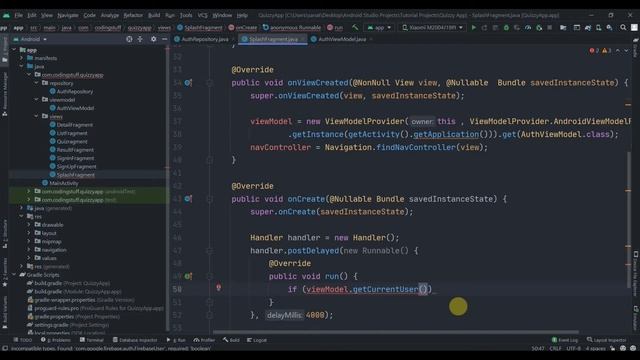Collapse the app module tree node
This screenshot has width=640, height=360.
[14, 50]
